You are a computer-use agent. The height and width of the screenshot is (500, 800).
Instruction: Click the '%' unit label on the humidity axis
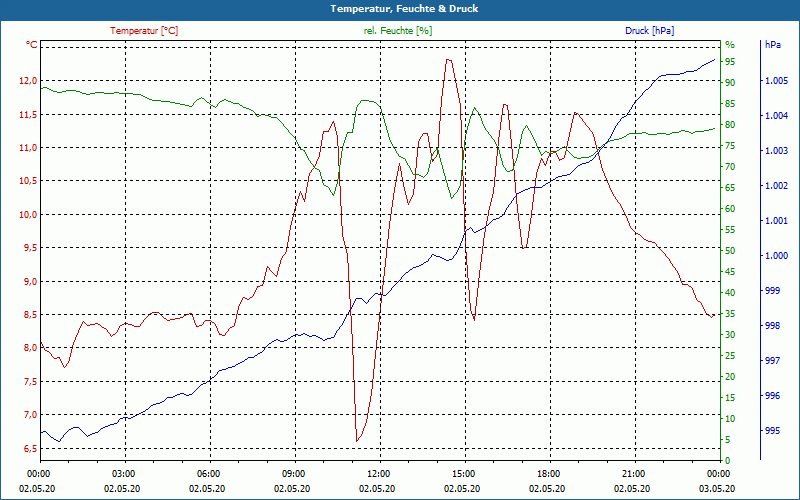point(730,45)
